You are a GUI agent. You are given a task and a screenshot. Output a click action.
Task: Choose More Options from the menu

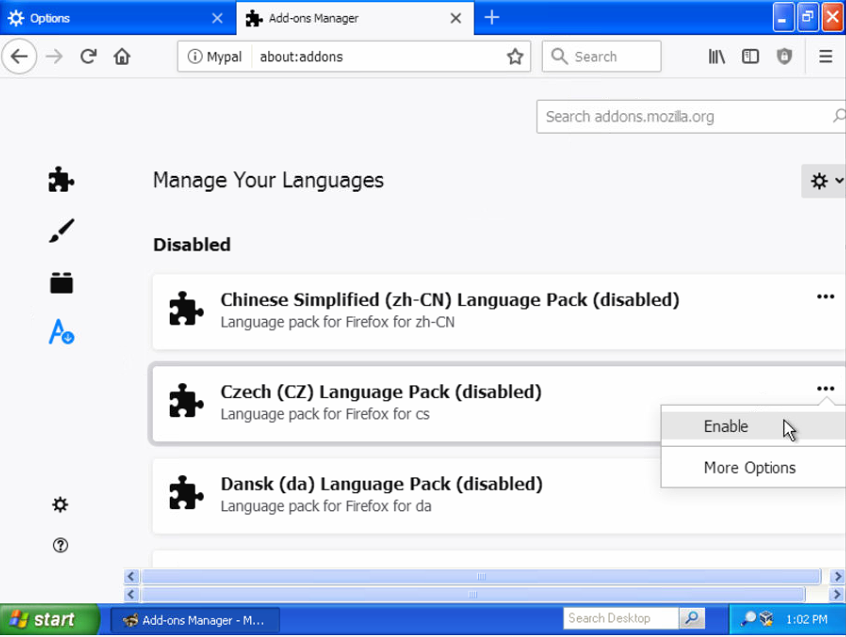[x=753, y=468]
